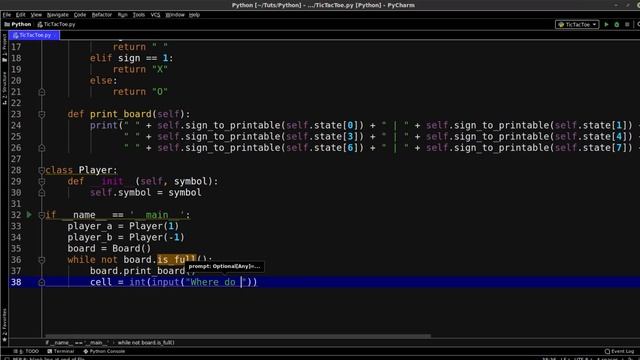The height and width of the screenshot is (360, 640).
Task: Click the fold end marker on line 38
Action: tap(41, 282)
